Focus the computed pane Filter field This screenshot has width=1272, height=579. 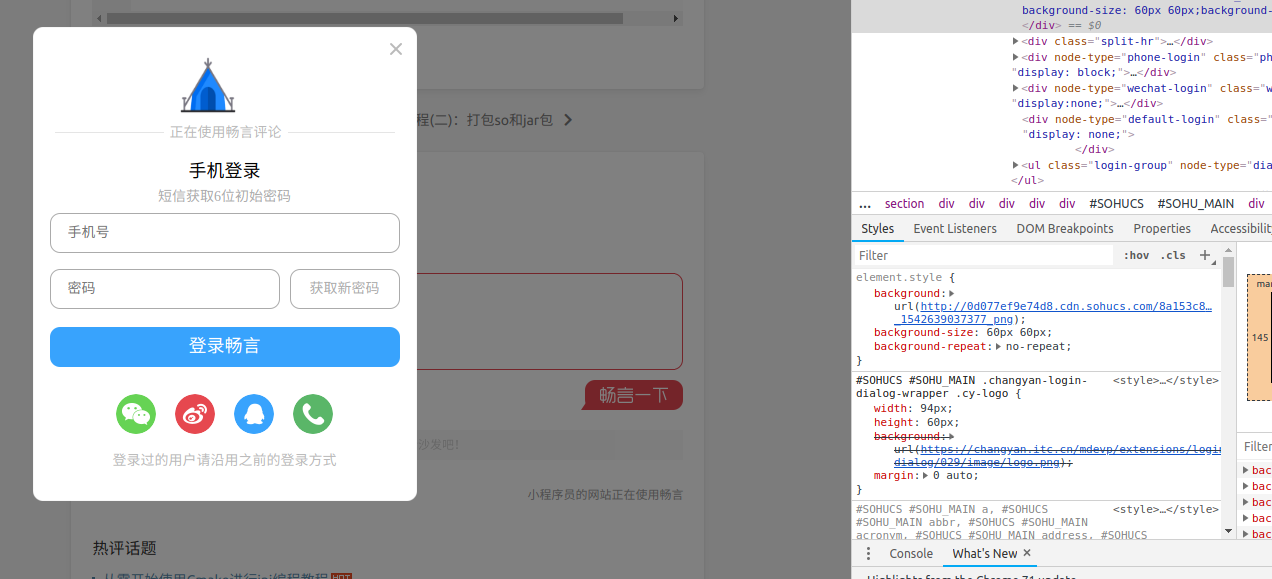[1257, 447]
